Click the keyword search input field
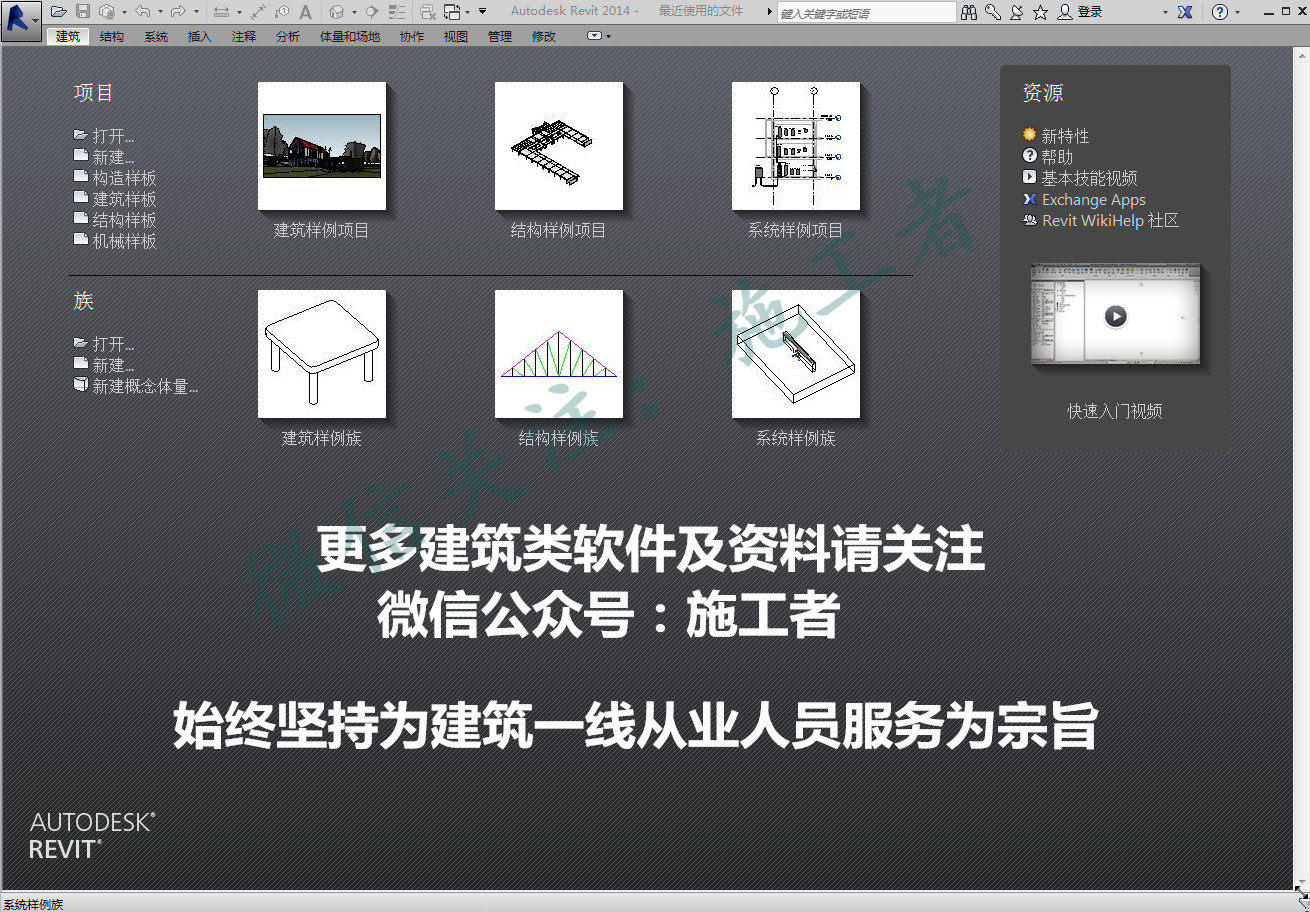The image size is (1310, 912). [x=866, y=13]
